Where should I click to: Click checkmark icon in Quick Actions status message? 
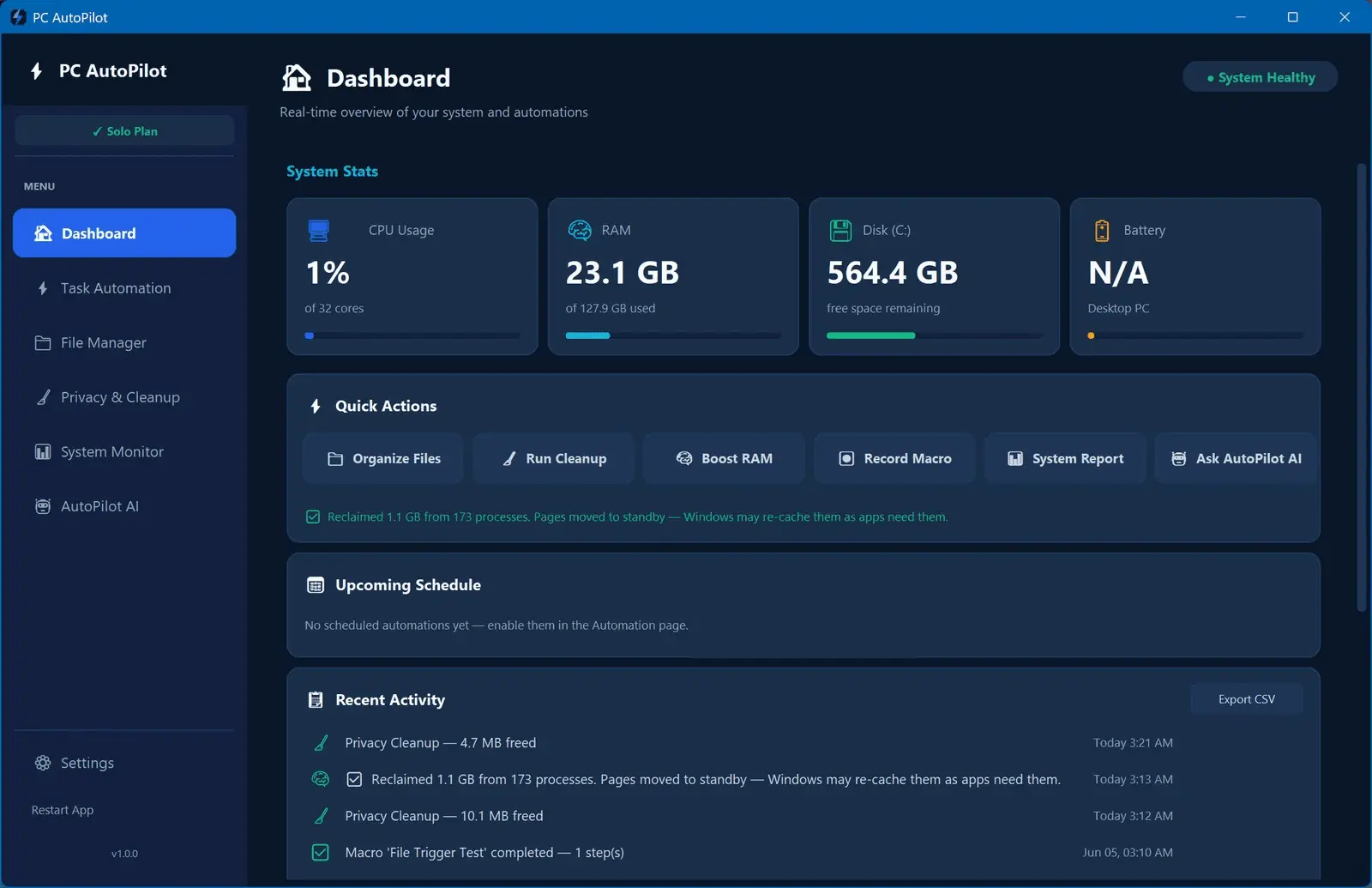[x=313, y=516]
